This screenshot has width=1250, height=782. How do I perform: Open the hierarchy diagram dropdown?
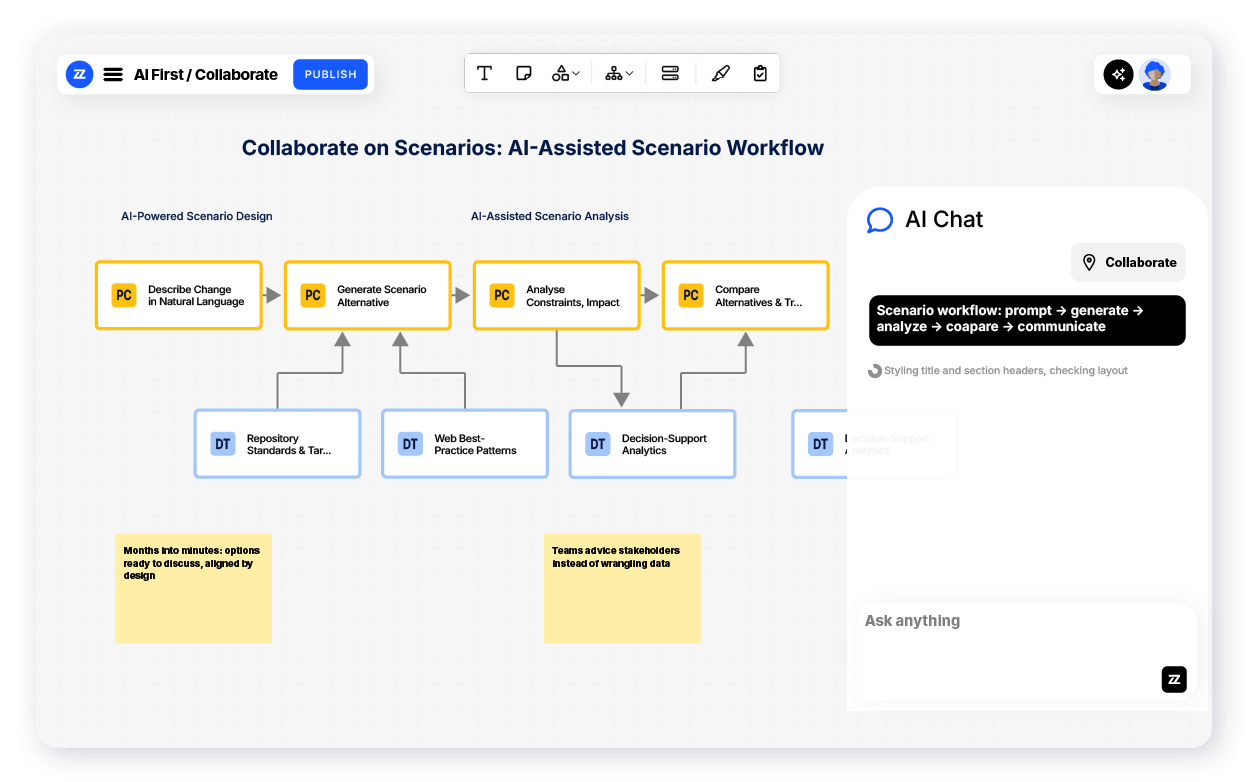[x=619, y=73]
